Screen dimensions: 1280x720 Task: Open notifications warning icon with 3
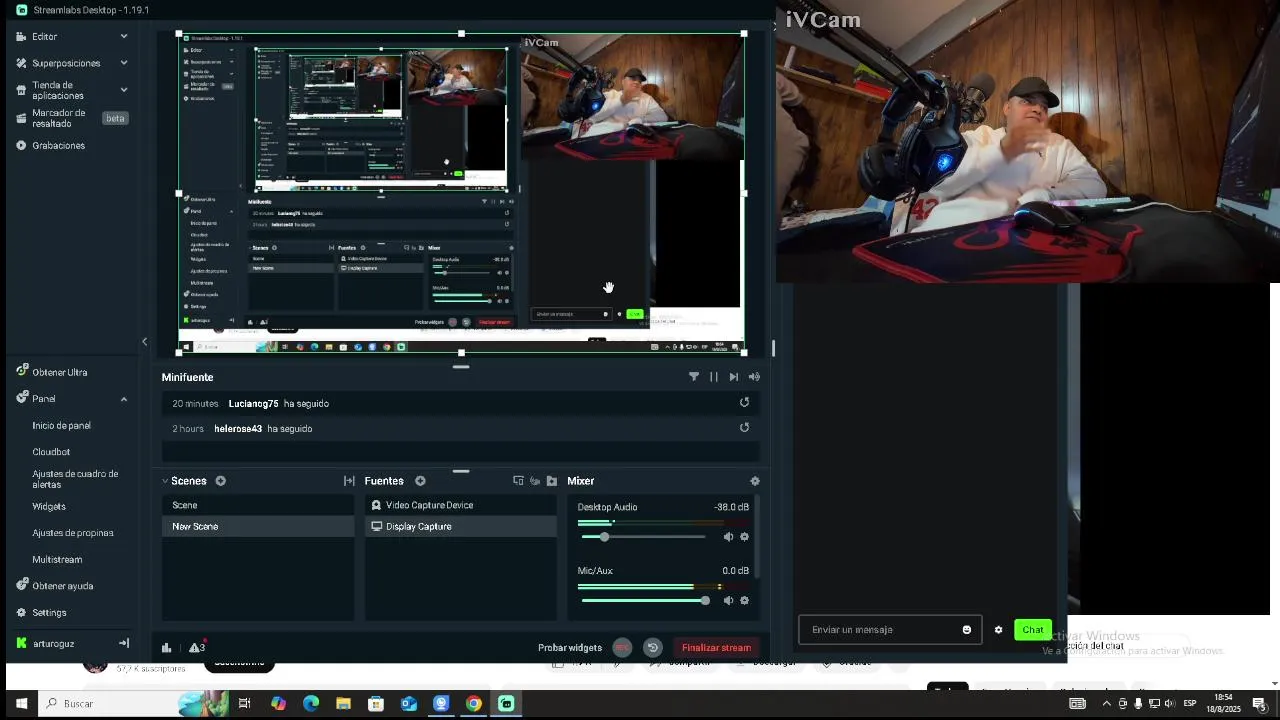pyautogui.click(x=197, y=647)
